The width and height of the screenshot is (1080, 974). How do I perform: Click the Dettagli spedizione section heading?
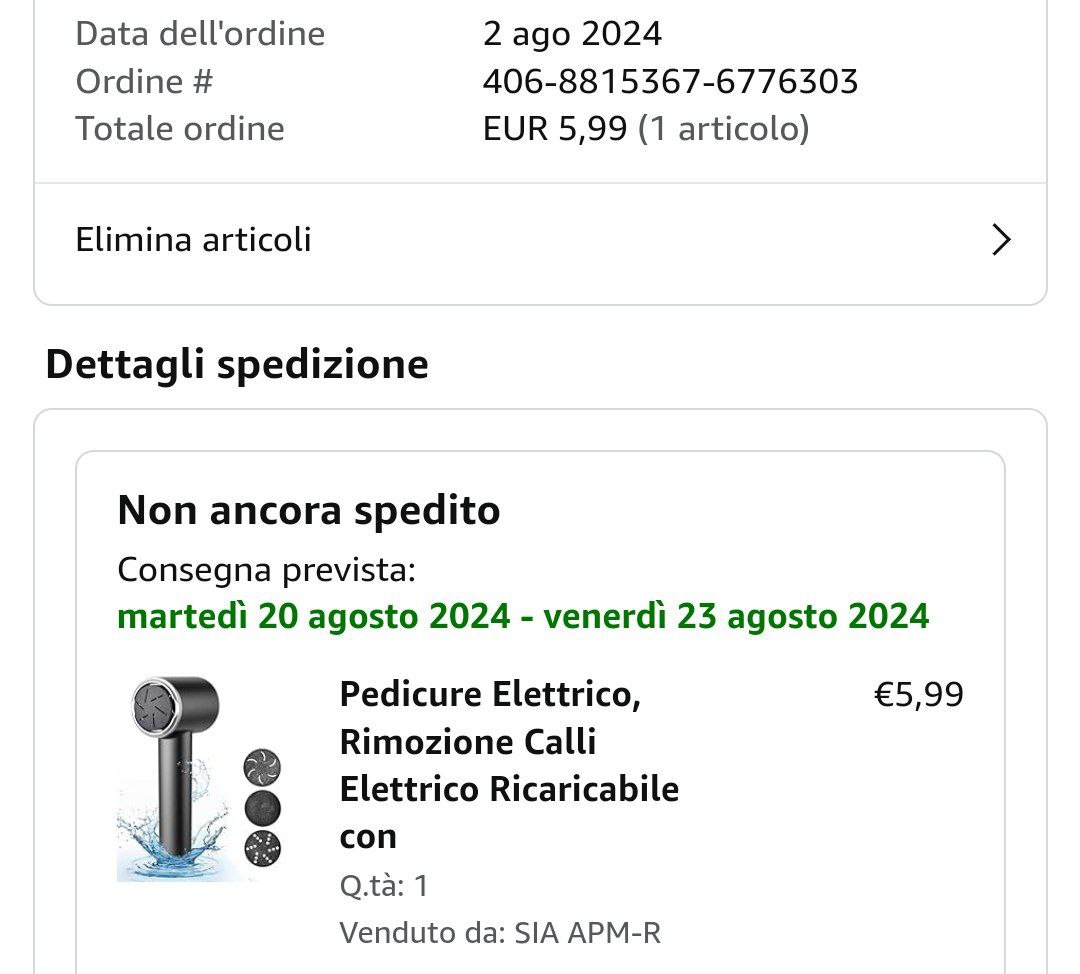point(237,364)
